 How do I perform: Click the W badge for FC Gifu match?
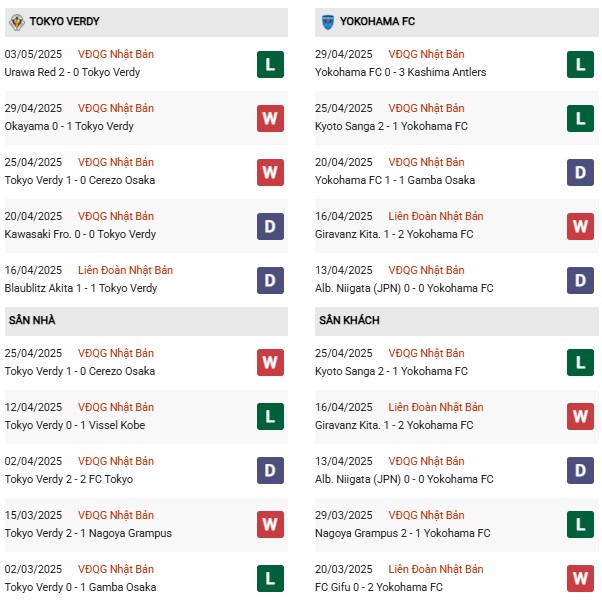[580, 578]
